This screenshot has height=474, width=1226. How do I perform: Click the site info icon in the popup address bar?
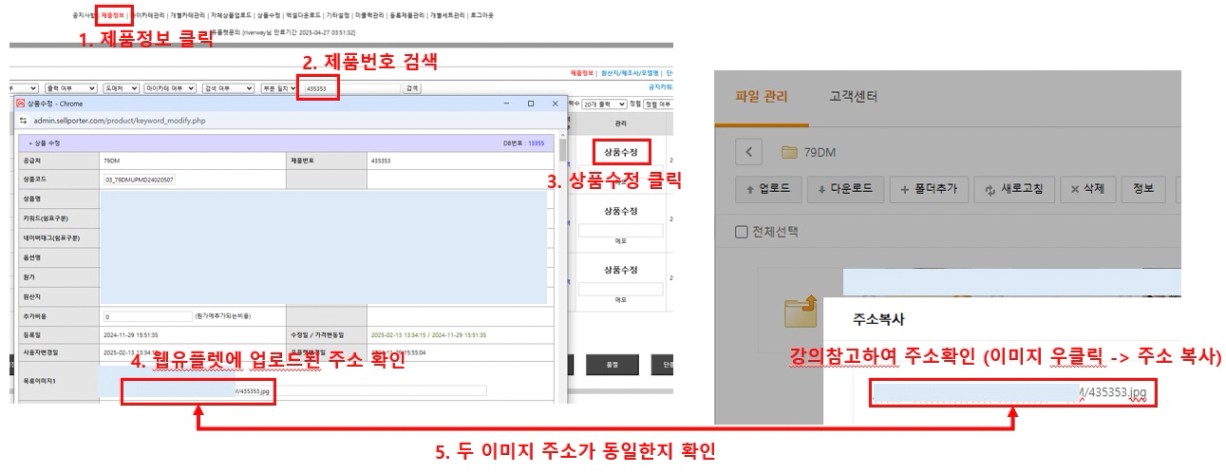pyautogui.click(x=23, y=120)
